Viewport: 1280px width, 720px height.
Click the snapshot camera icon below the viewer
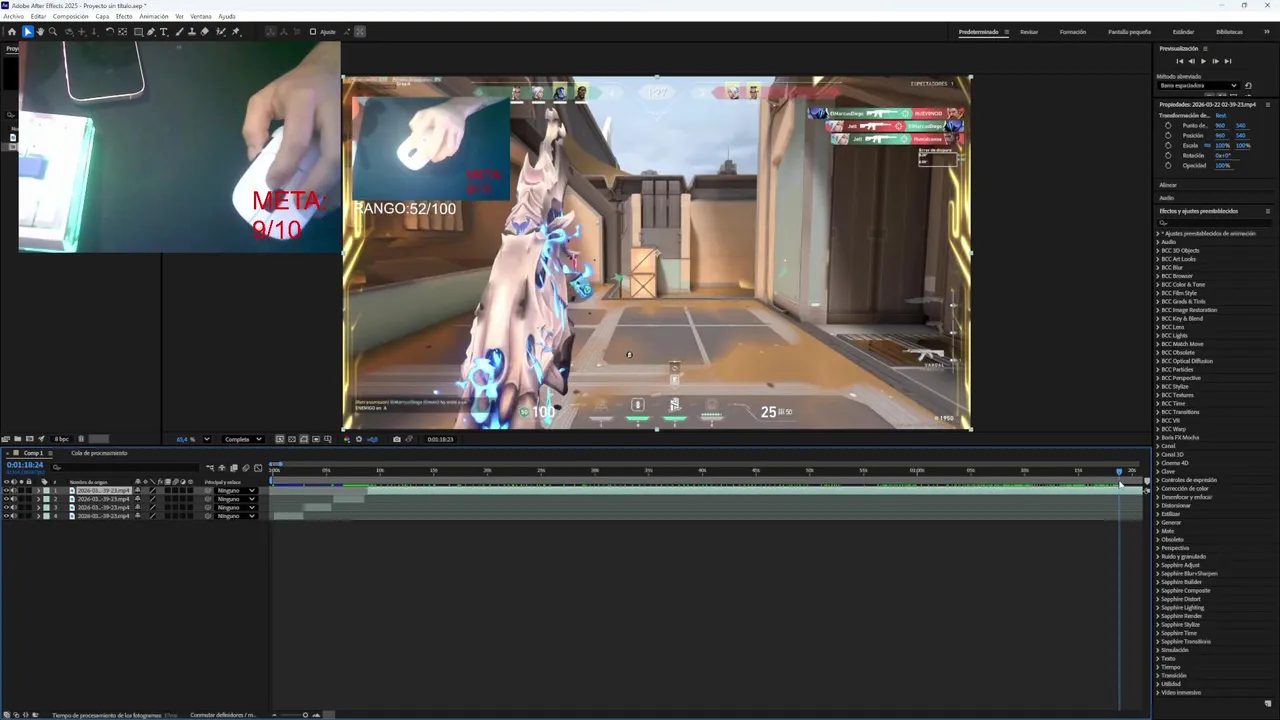pyautogui.click(x=397, y=439)
